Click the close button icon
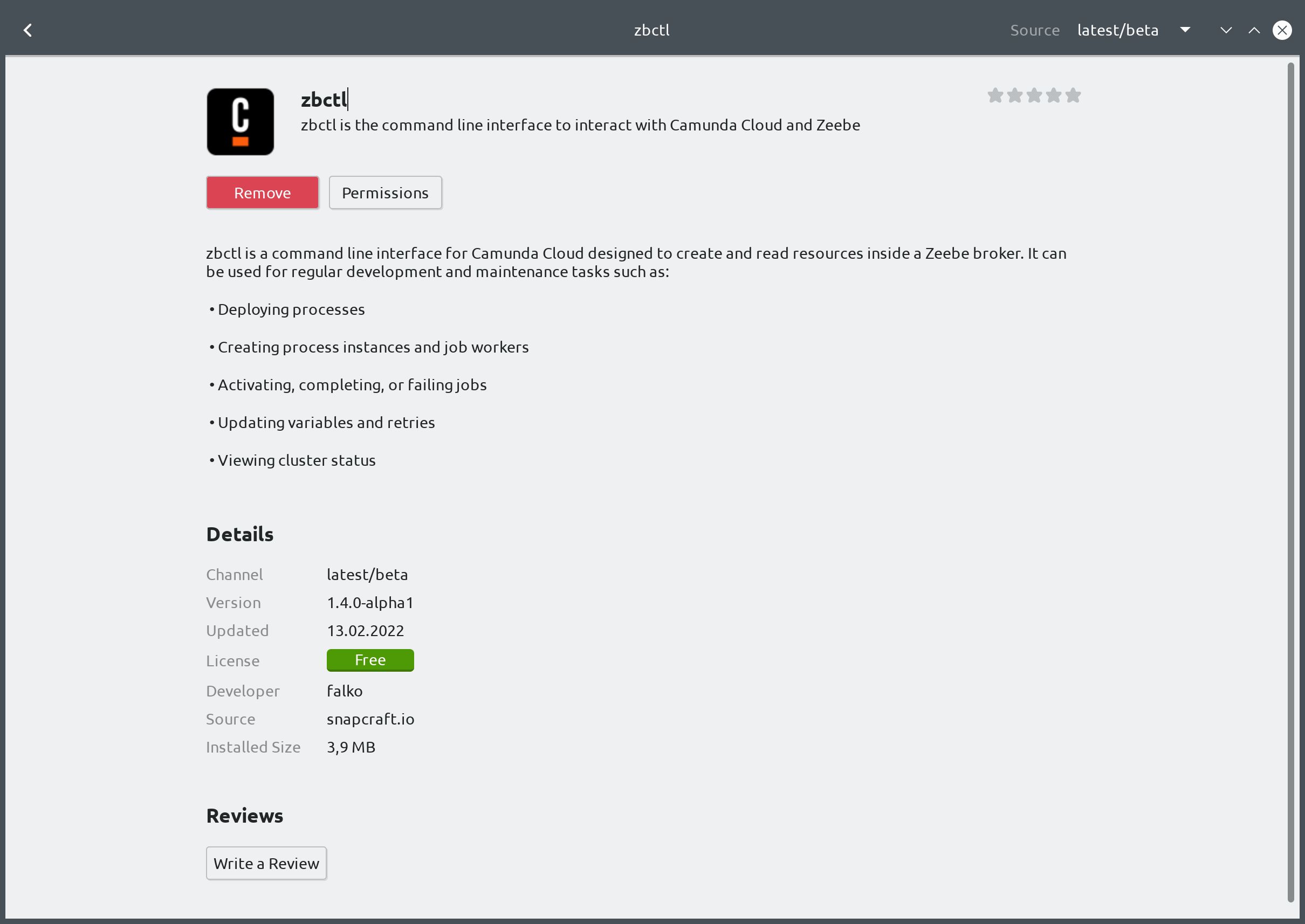1305x924 pixels. tap(1283, 29)
